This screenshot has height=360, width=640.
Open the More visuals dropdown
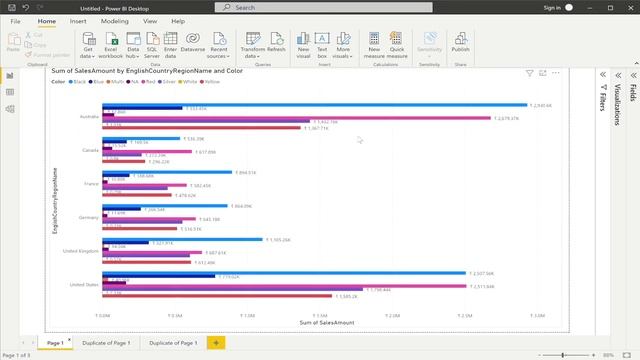[x=343, y=45]
